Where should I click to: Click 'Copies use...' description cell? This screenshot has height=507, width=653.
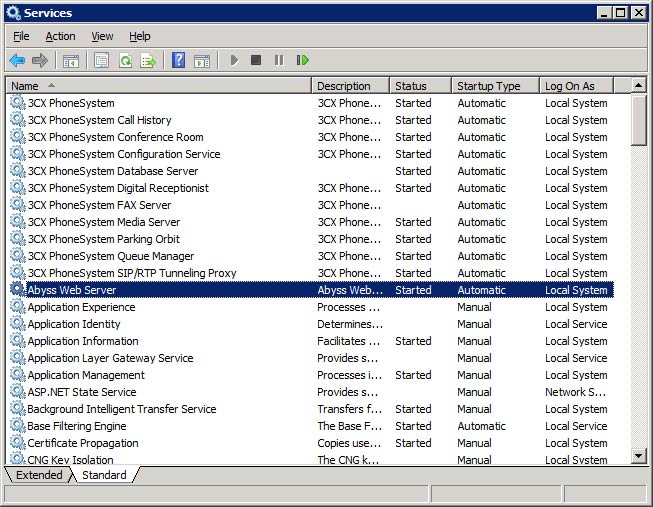point(349,443)
